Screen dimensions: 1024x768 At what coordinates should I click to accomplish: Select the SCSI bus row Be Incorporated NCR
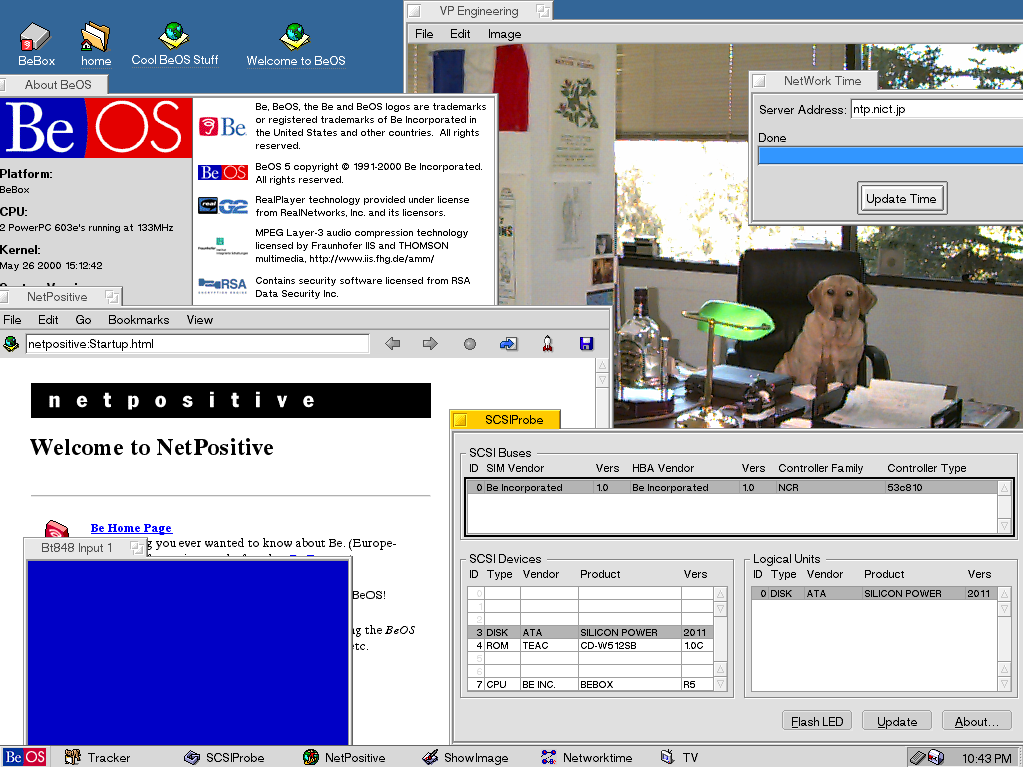tap(731, 488)
